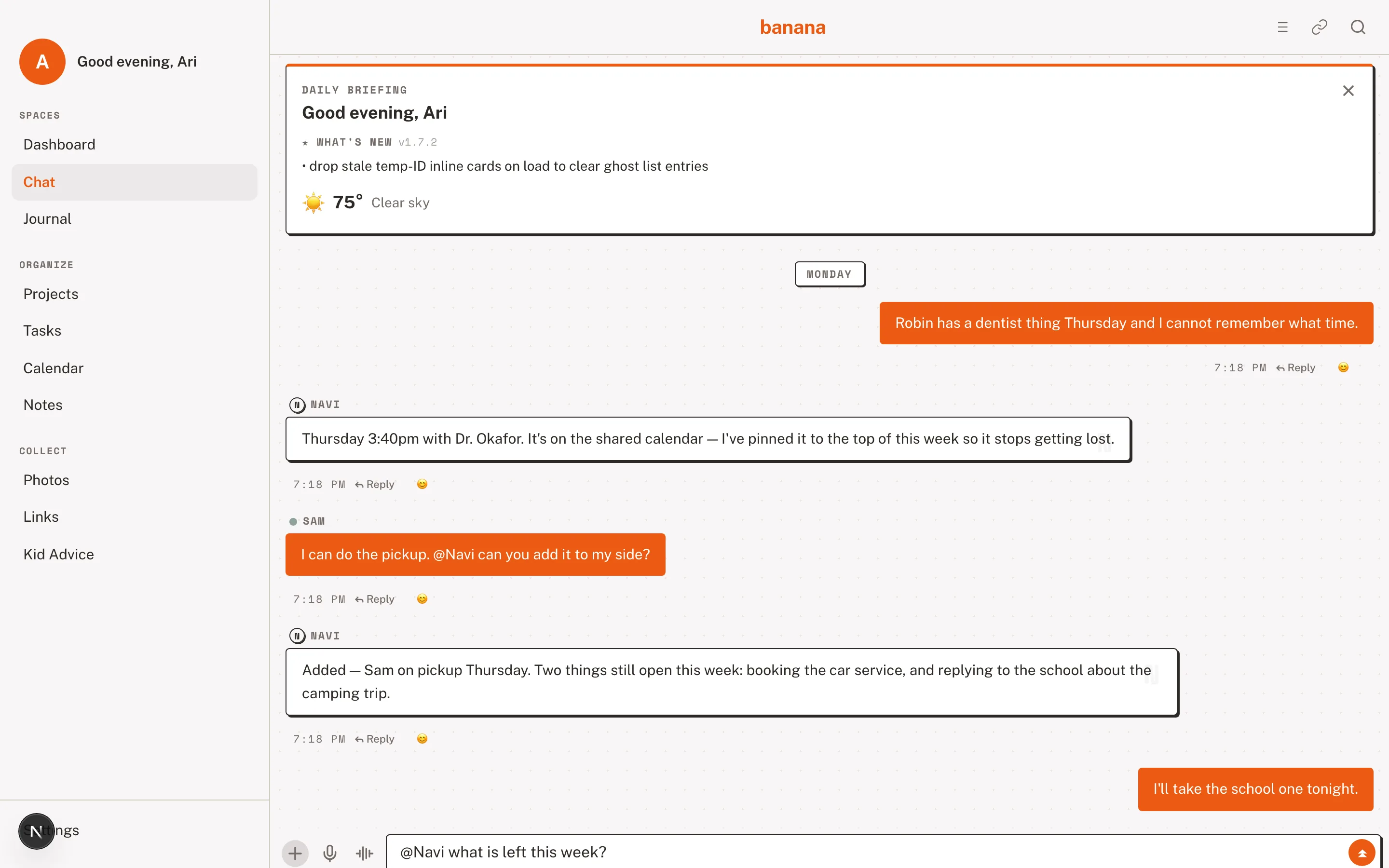Screen dimensions: 1389x868
Task: Click the microphone voice input icon
Action: pos(329,853)
